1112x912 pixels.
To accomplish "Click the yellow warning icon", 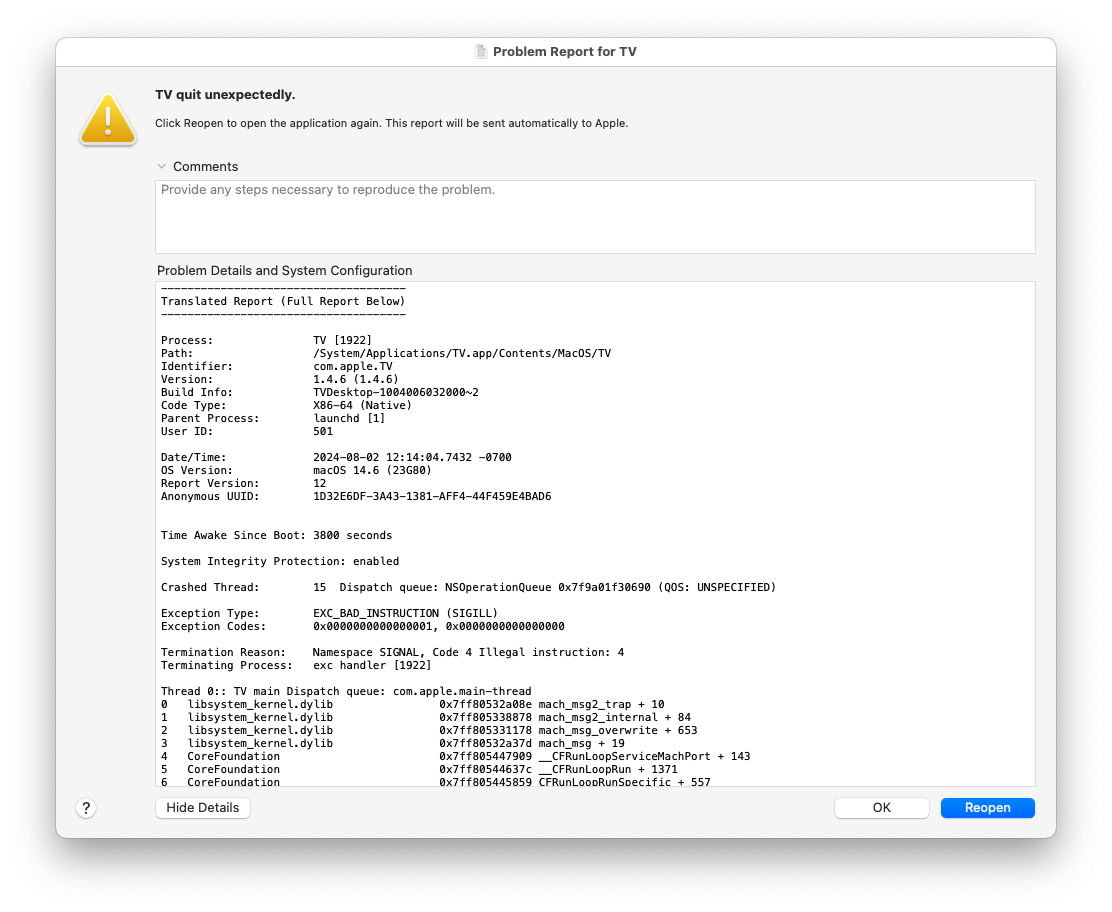I will [108, 119].
